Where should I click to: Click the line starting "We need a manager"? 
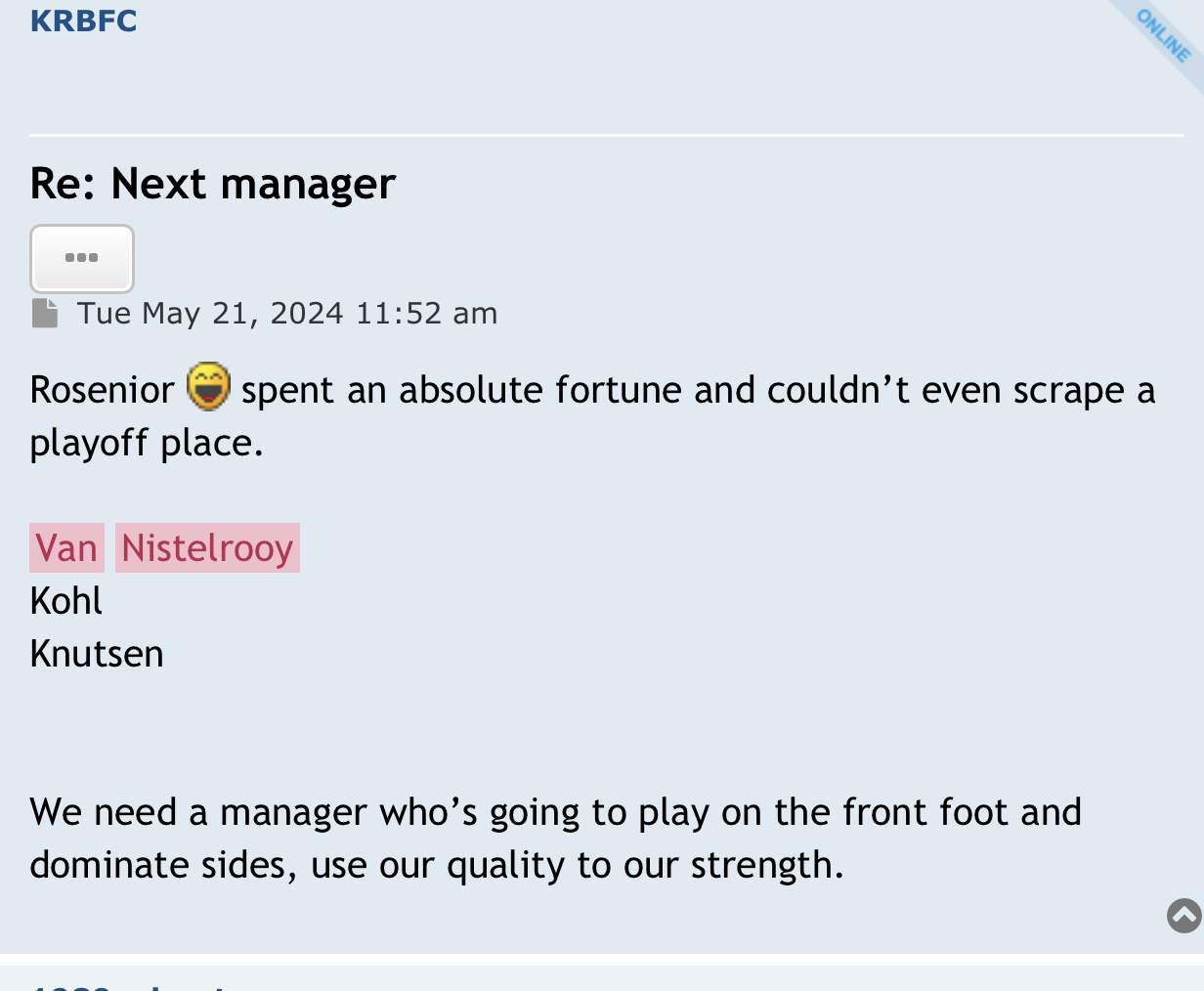[x=555, y=812]
